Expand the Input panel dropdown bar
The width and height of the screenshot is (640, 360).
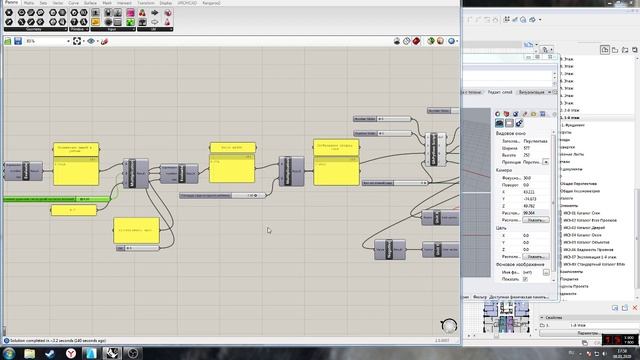click(113, 29)
